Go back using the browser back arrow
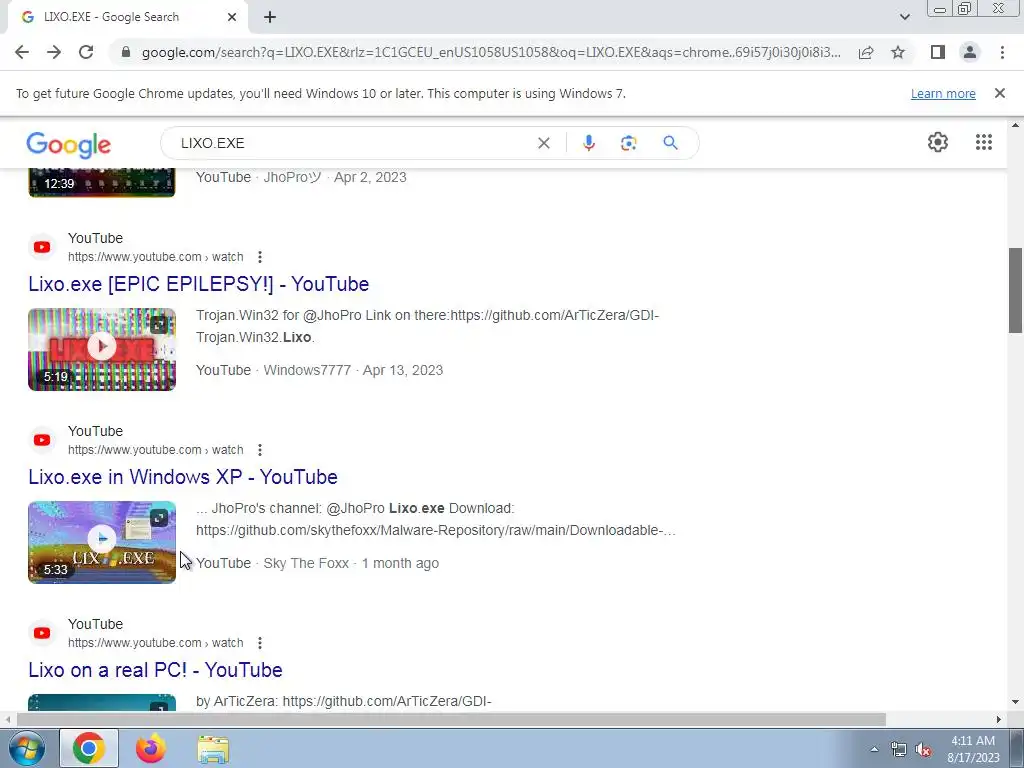 coord(22,52)
